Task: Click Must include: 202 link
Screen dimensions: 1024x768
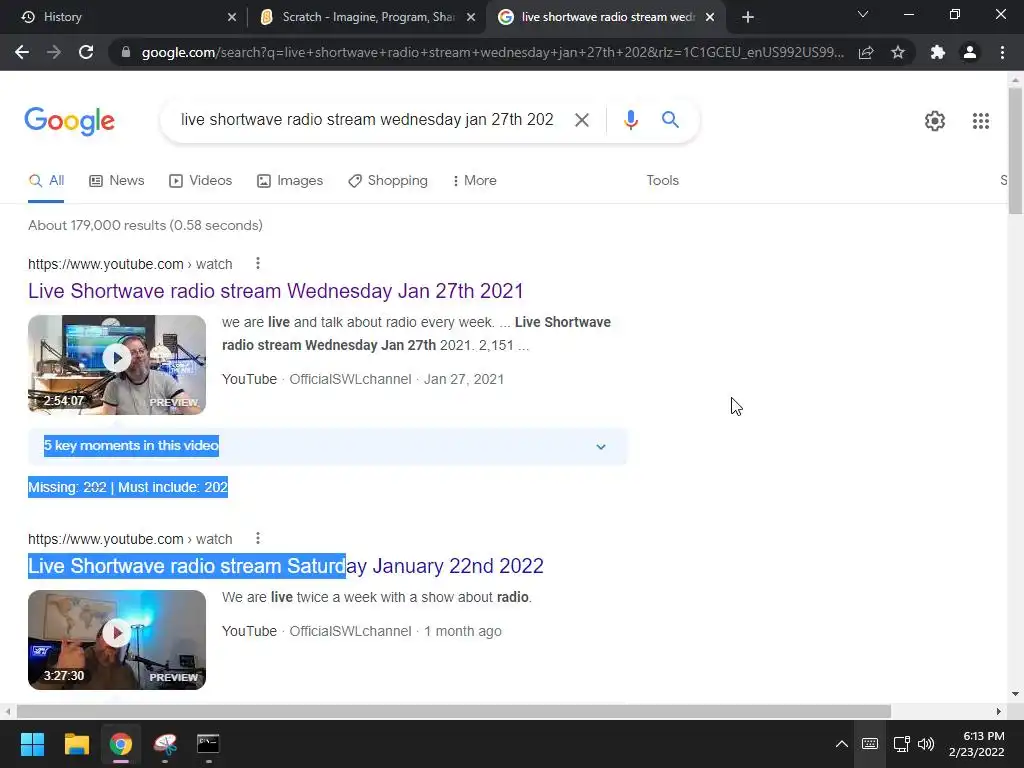Action: tap(172, 487)
